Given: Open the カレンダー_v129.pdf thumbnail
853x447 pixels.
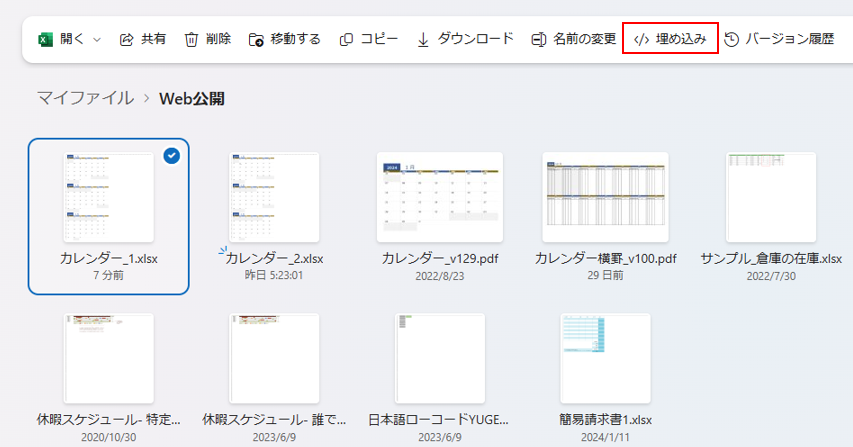Looking at the screenshot, I should [440, 197].
